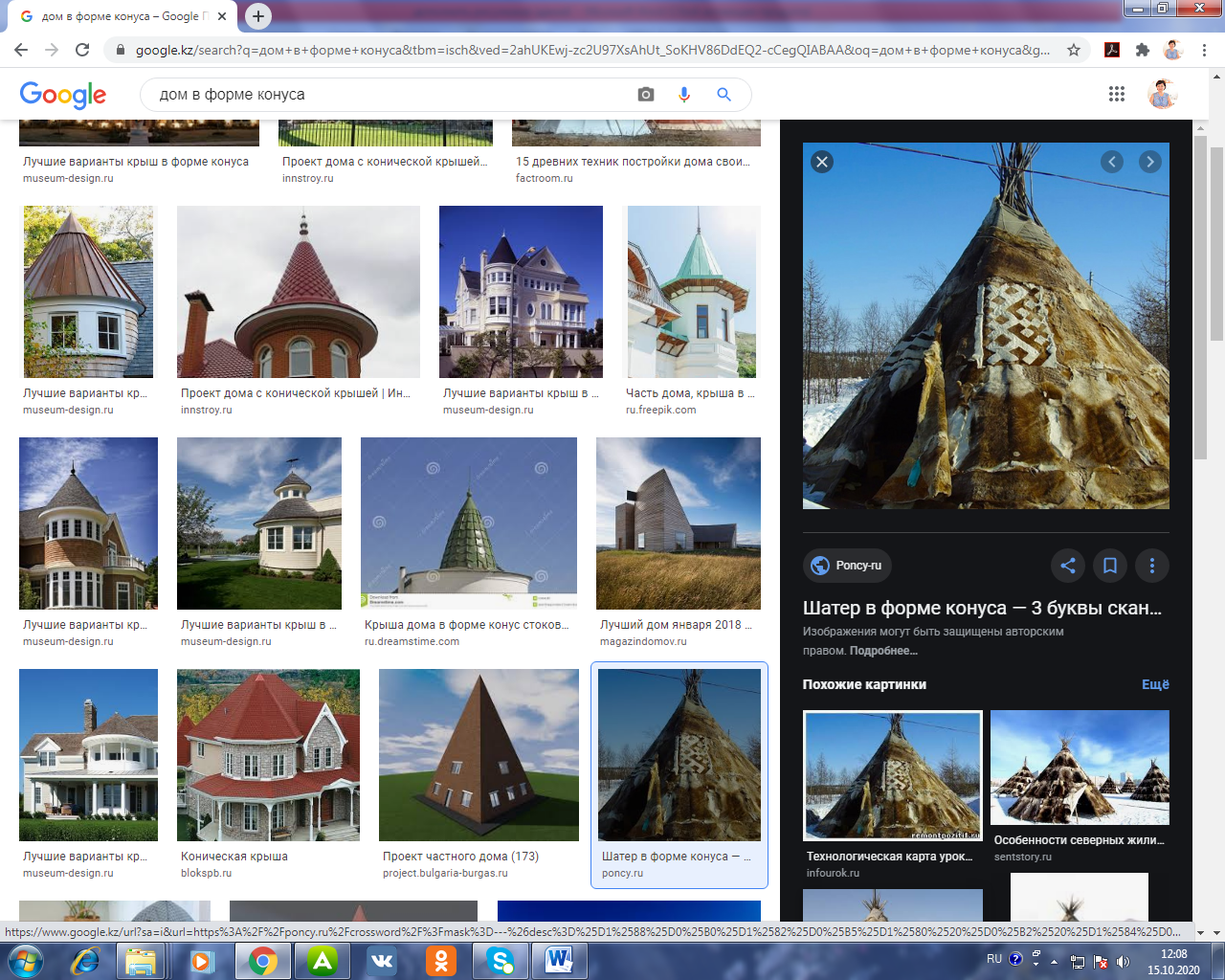Click the blue magnifier search button

(724, 95)
